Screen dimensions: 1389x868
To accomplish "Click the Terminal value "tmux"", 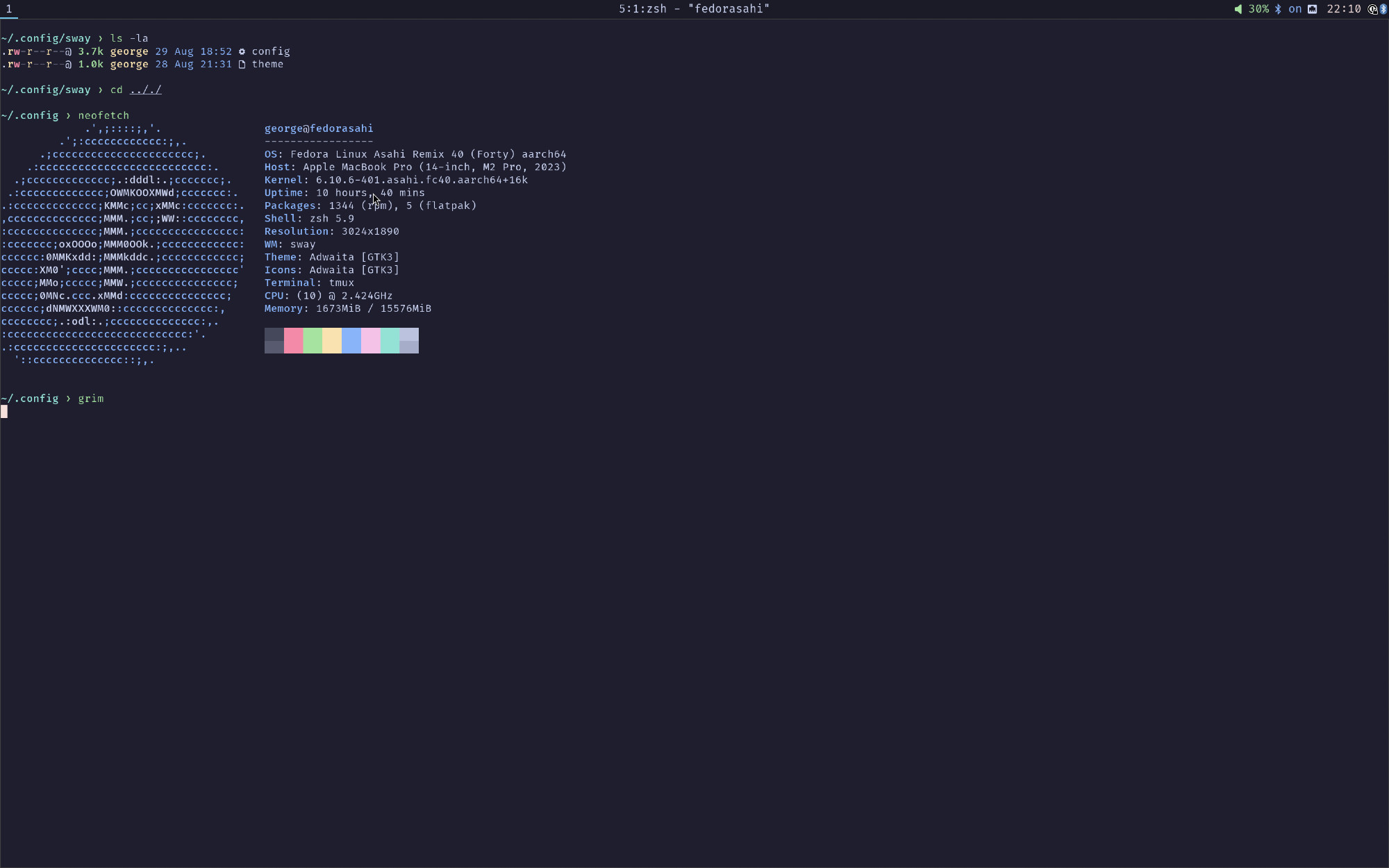I will pyautogui.click(x=342, y=283).
